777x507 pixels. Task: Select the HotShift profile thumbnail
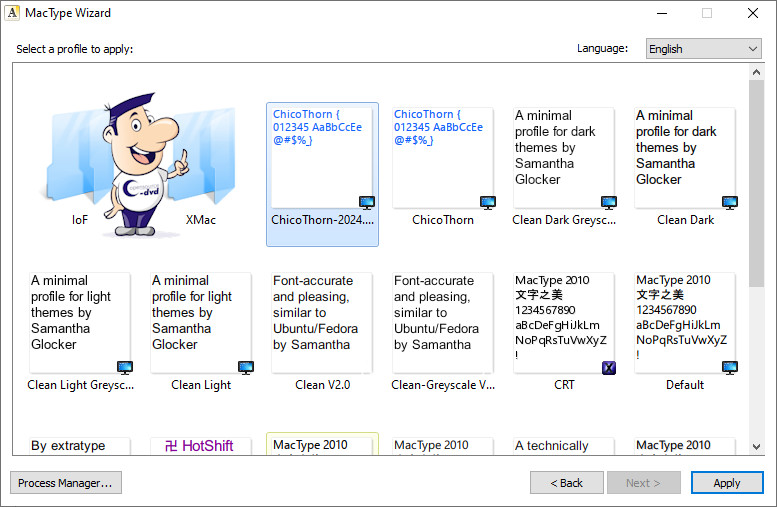click(x=201, y=446)
